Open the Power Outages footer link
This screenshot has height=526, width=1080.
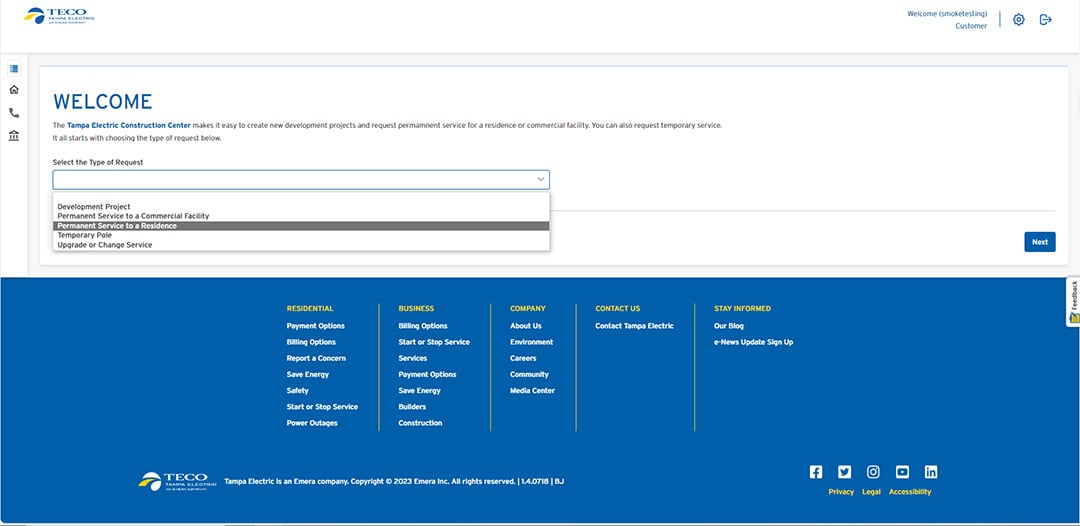(312, 423)
